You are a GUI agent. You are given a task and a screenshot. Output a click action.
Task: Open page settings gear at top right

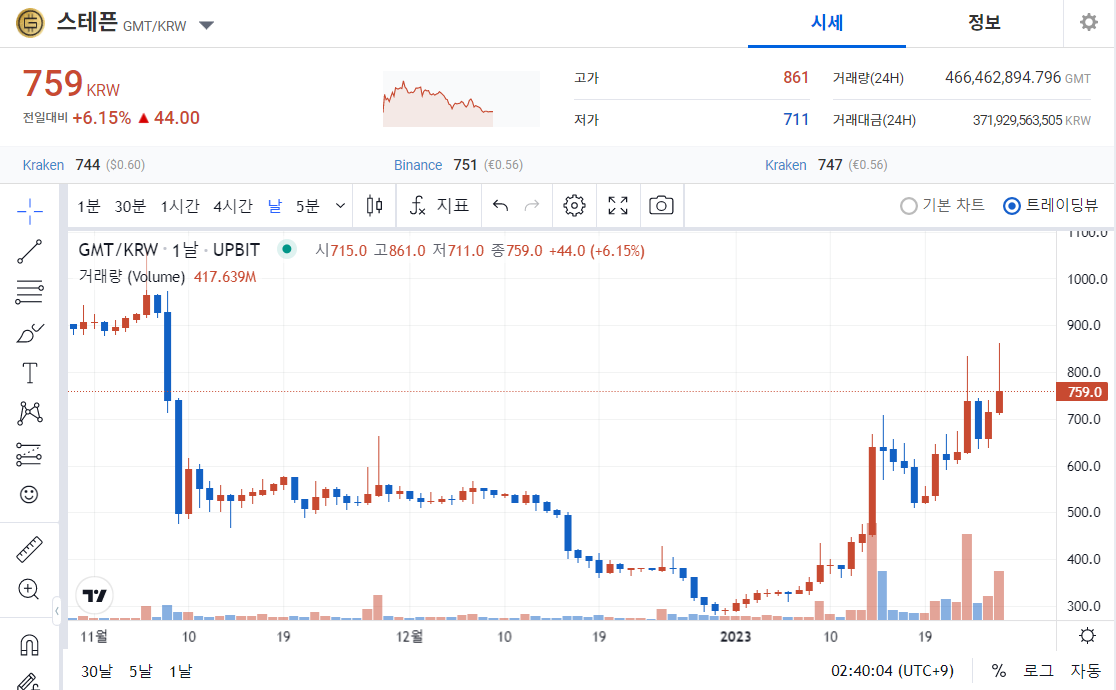[1089, 22]
